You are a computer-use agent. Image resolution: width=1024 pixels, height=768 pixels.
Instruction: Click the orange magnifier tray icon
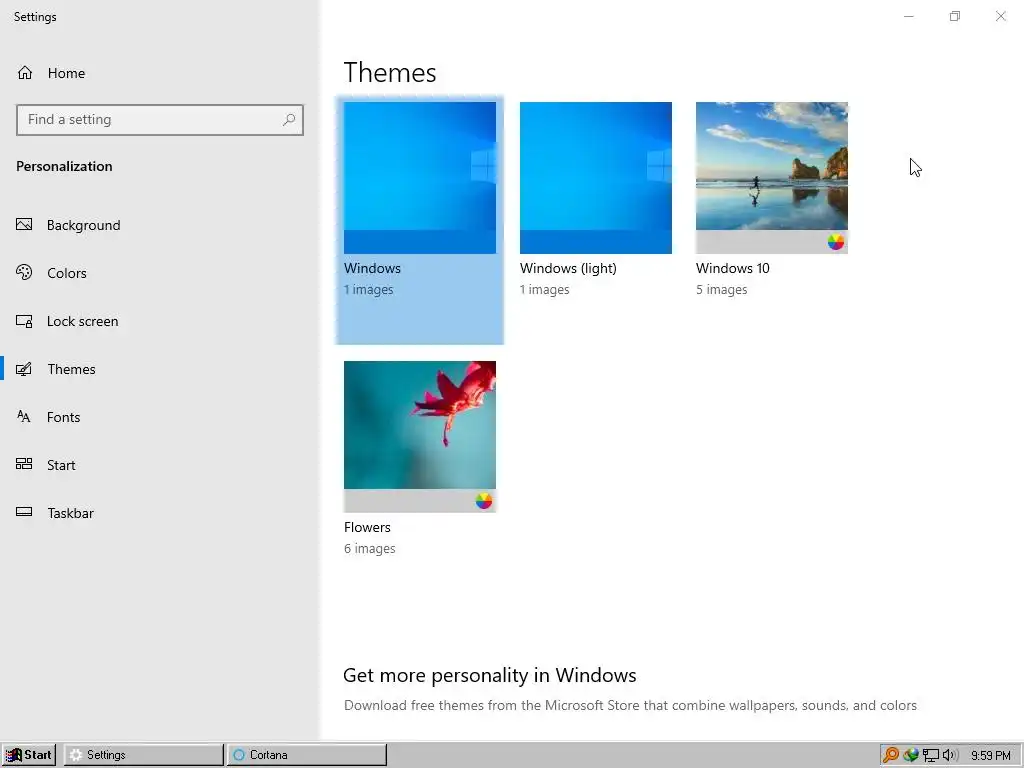click(890, 755)
